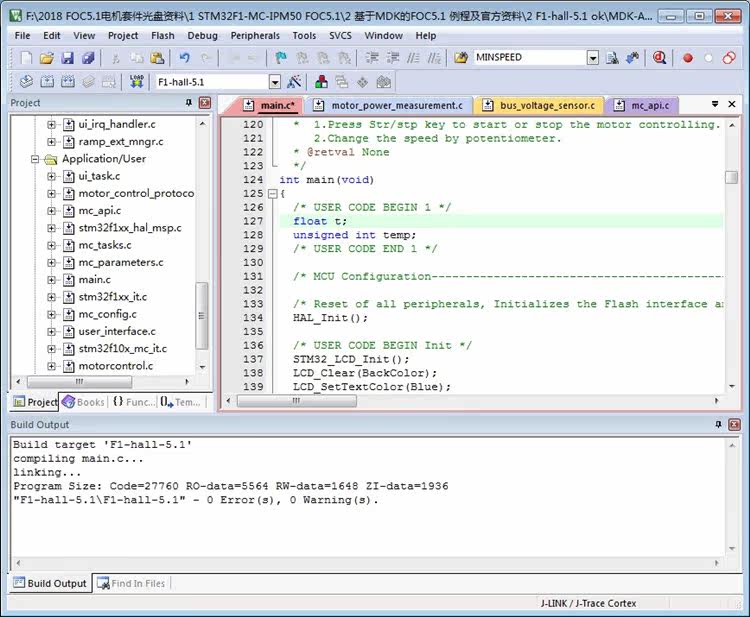750x617 pixels.
Task: Open the F1-hall-5.1 target dropdown arrow
Action: [275, 82]
